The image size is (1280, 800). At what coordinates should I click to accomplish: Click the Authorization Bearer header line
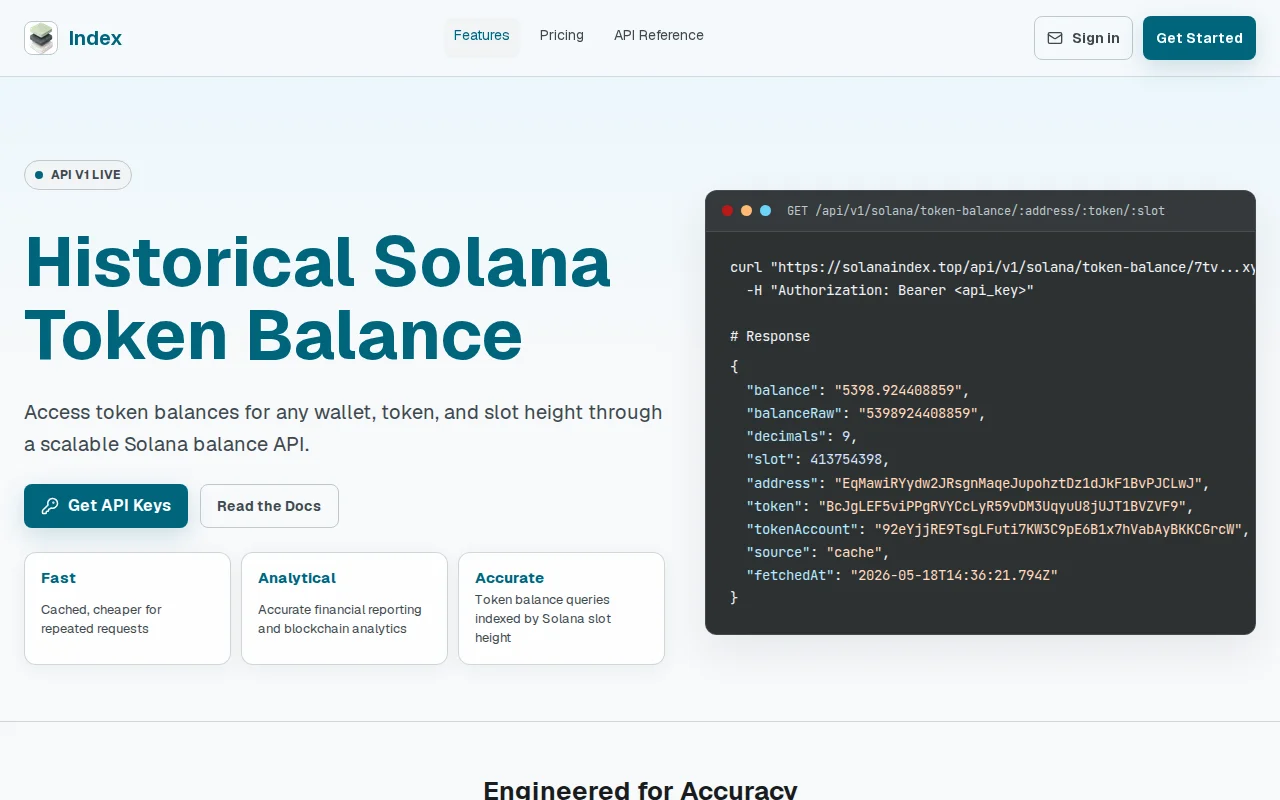890,290
